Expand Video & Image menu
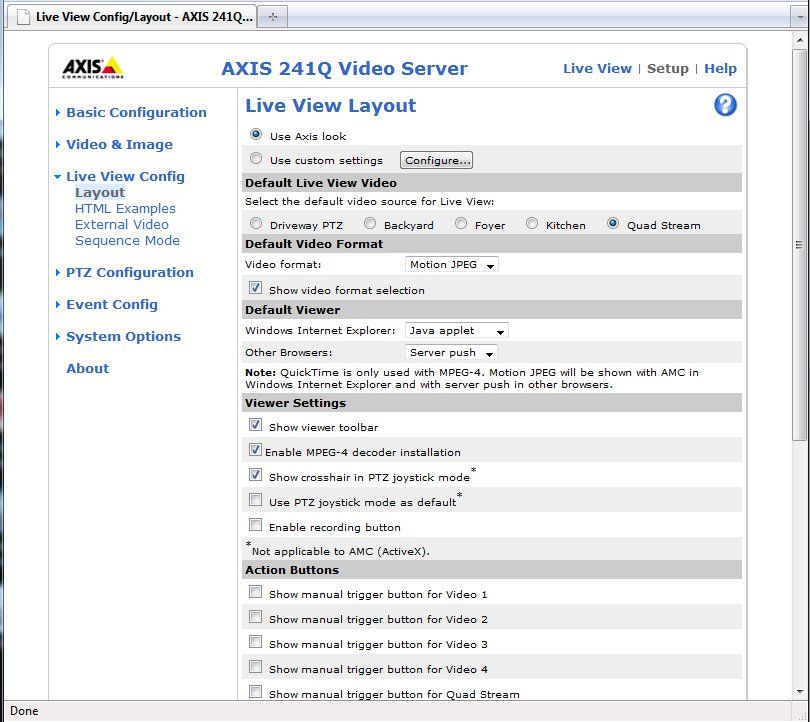This screenshot has height=722, width=810. [x=119, y=145]
